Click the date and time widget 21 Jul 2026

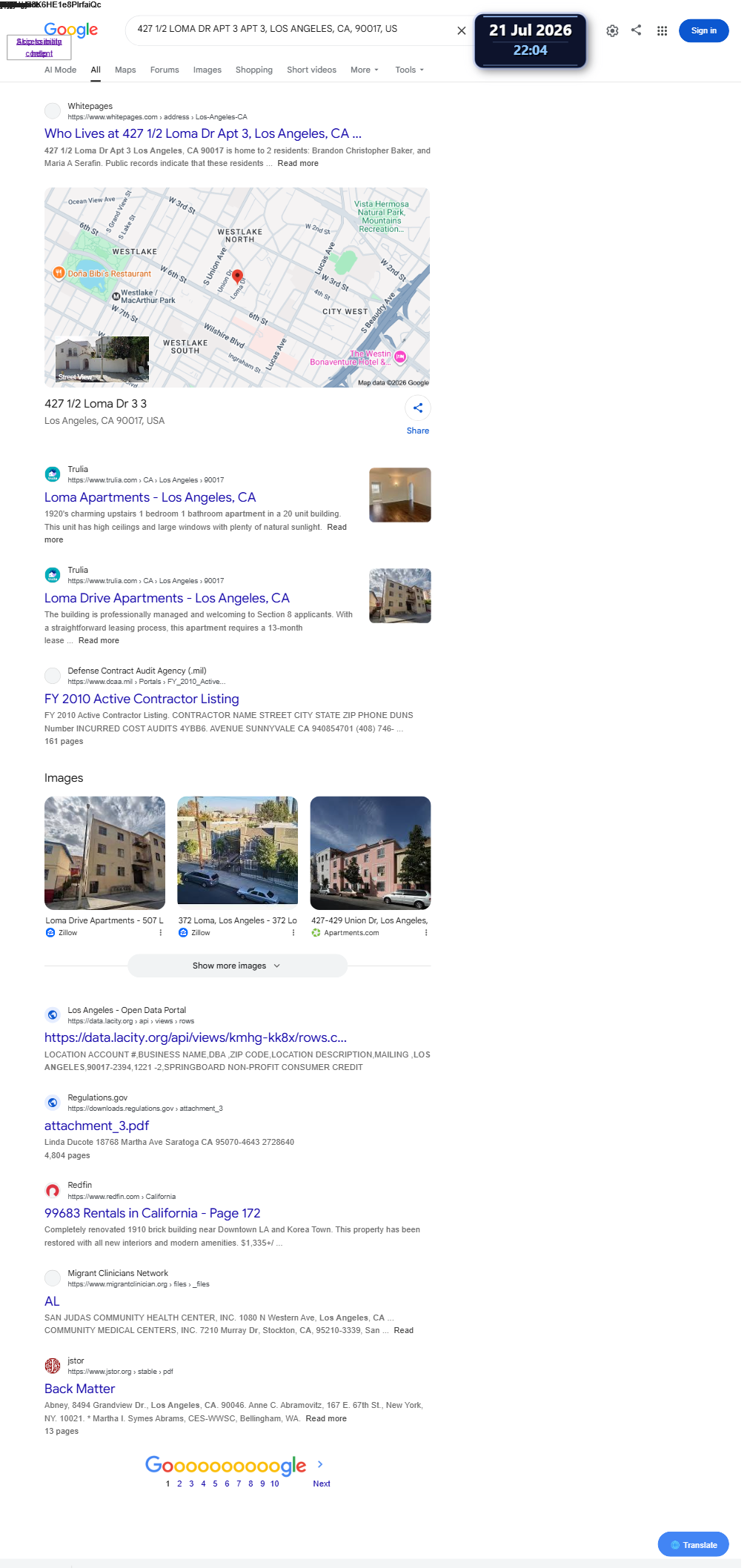click(531, 40)
